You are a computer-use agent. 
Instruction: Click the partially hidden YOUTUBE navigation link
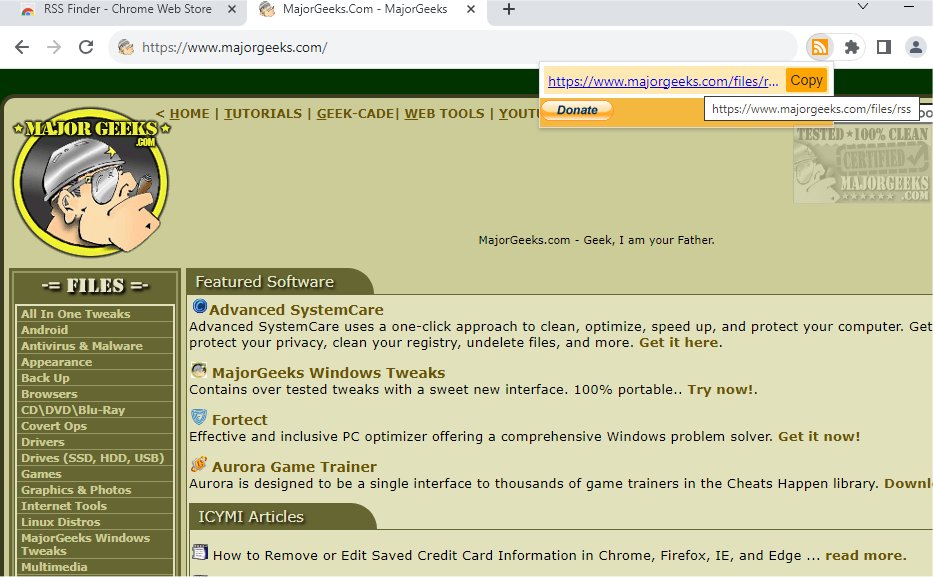[519, 114]
